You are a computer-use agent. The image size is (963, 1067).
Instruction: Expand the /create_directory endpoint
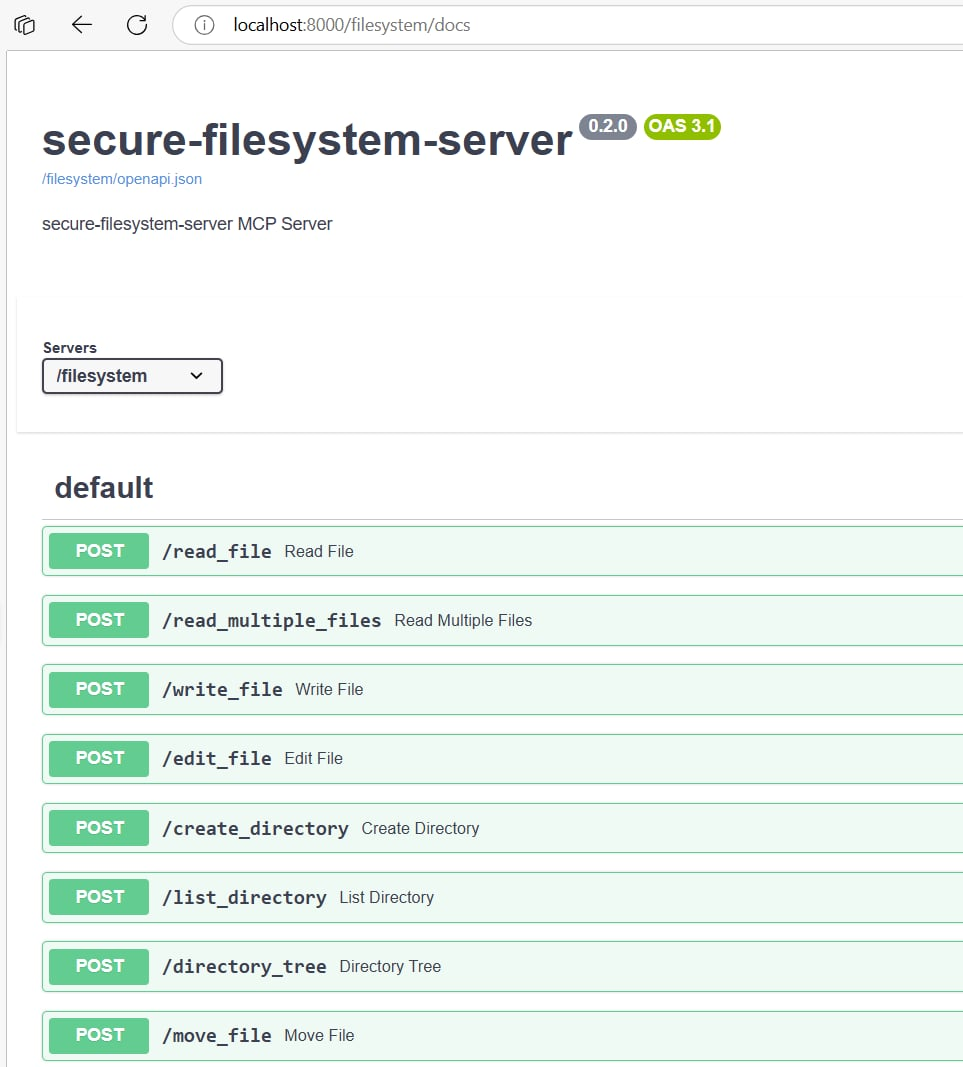point(500,828)
